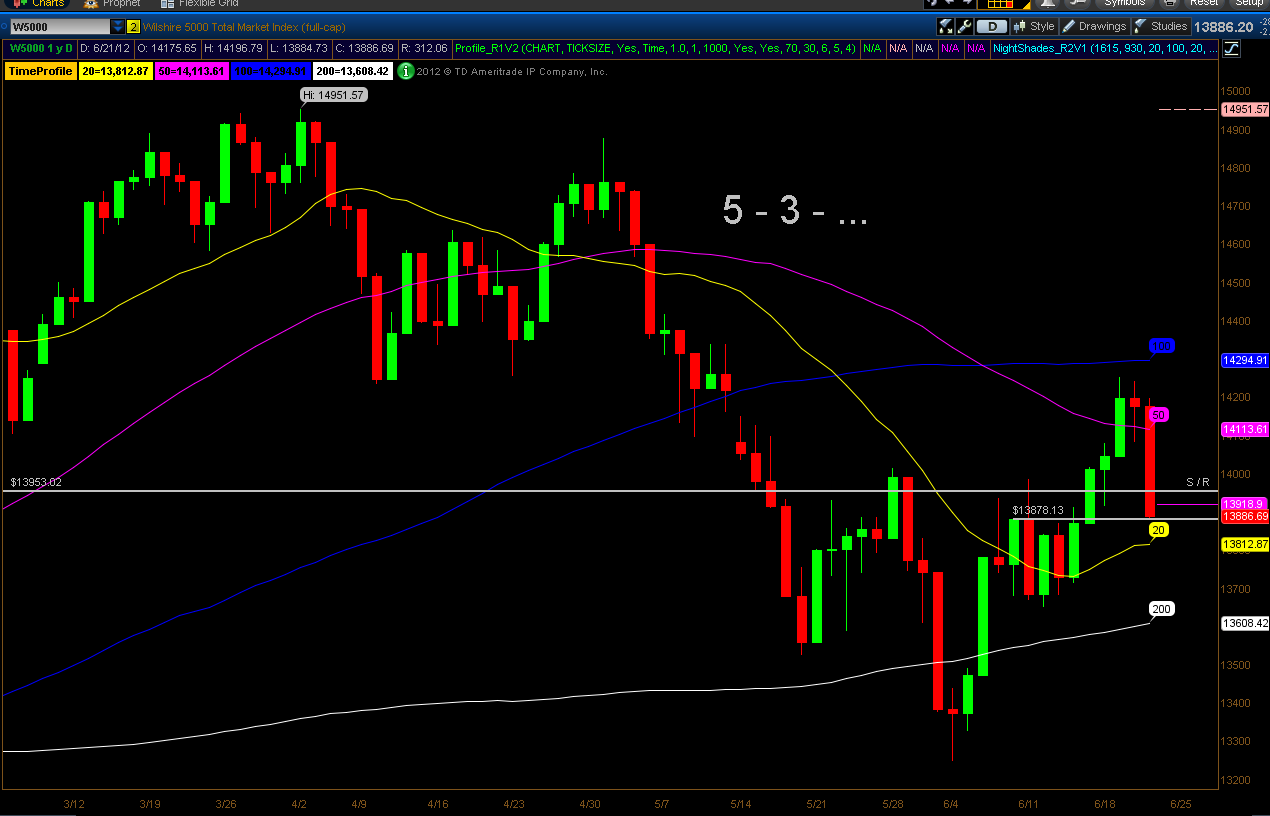
Task: Click Wilshire 5000 Total Market Index description
Action: (x=242, y=27)
